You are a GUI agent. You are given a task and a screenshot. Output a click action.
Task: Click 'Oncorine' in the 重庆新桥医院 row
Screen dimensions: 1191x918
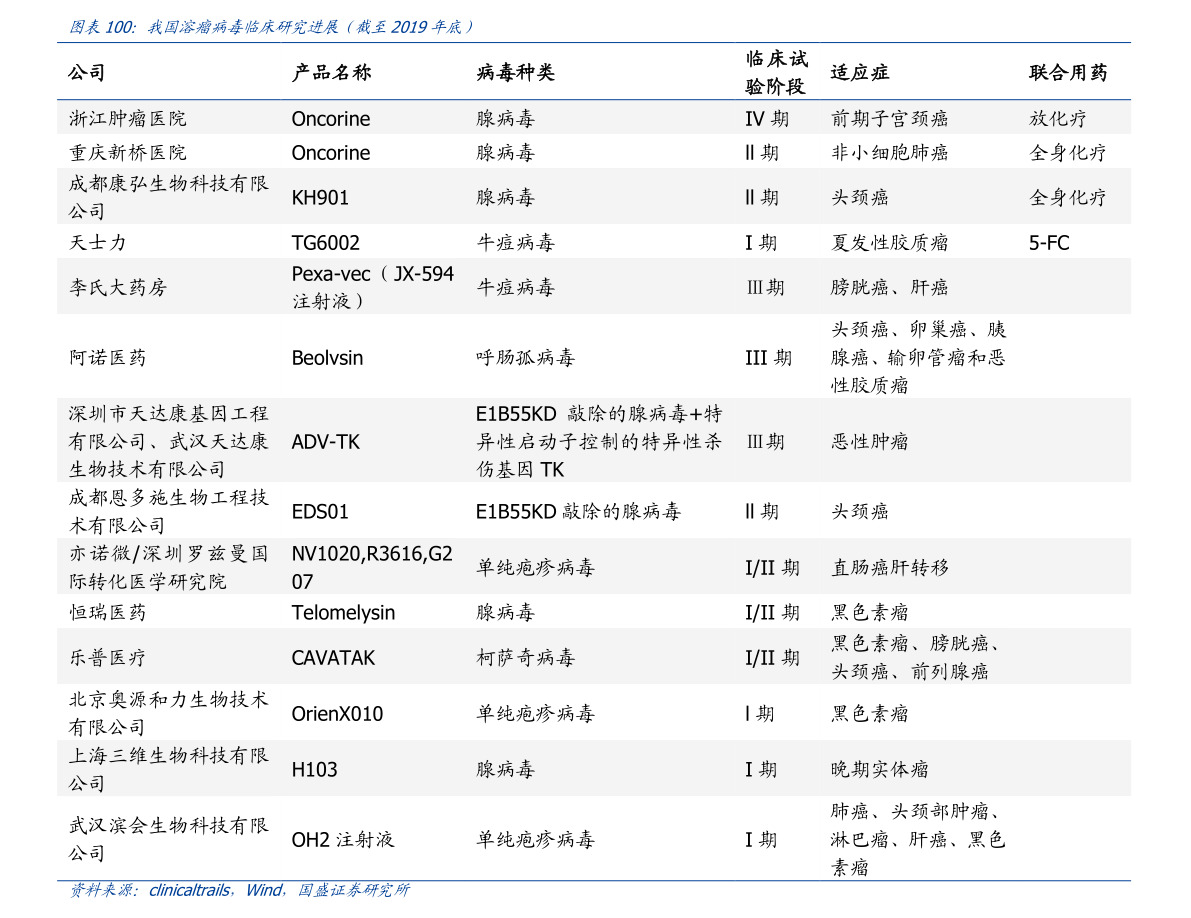tap(331, 153)
